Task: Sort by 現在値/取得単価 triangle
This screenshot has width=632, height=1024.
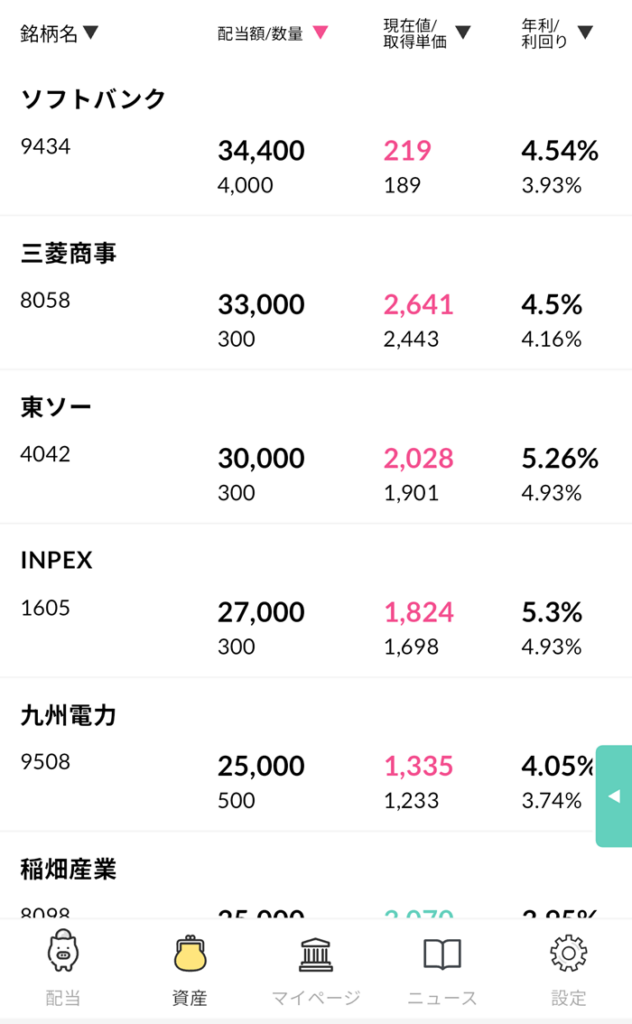Action: [x=463, y=32]
